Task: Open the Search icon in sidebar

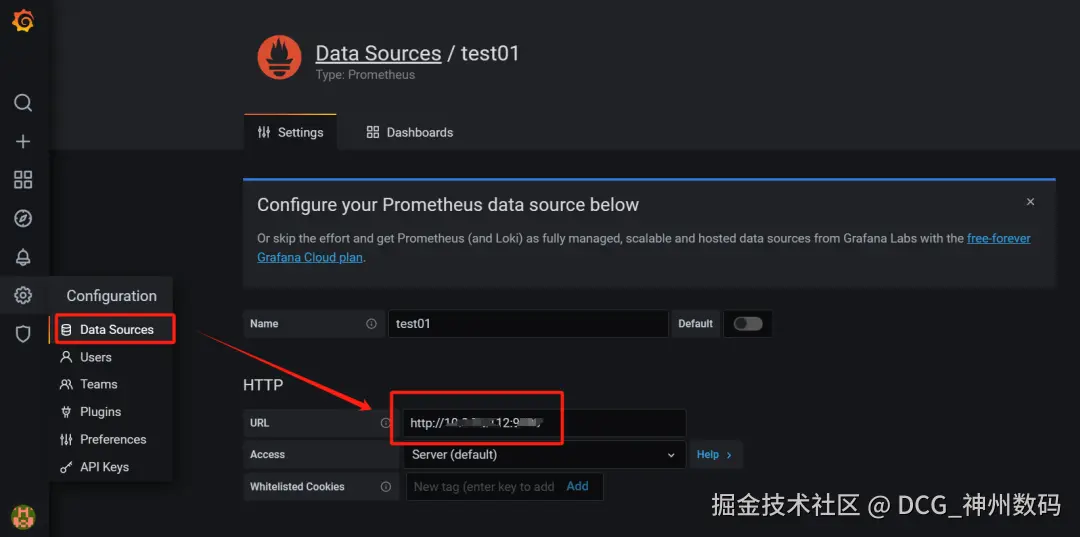Action: pos(23,103)
